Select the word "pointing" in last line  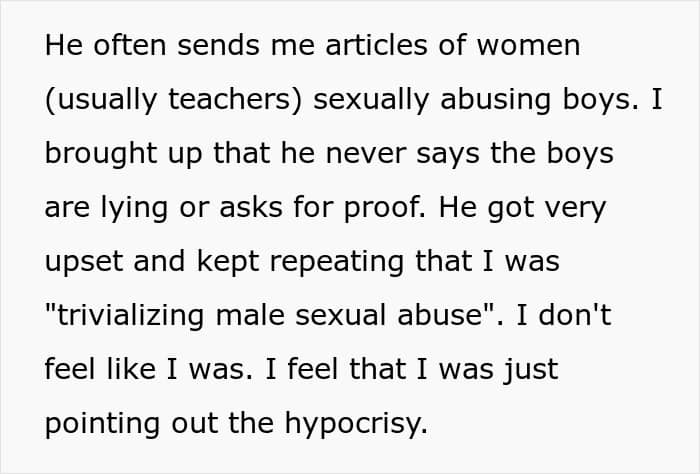point(102,423)
